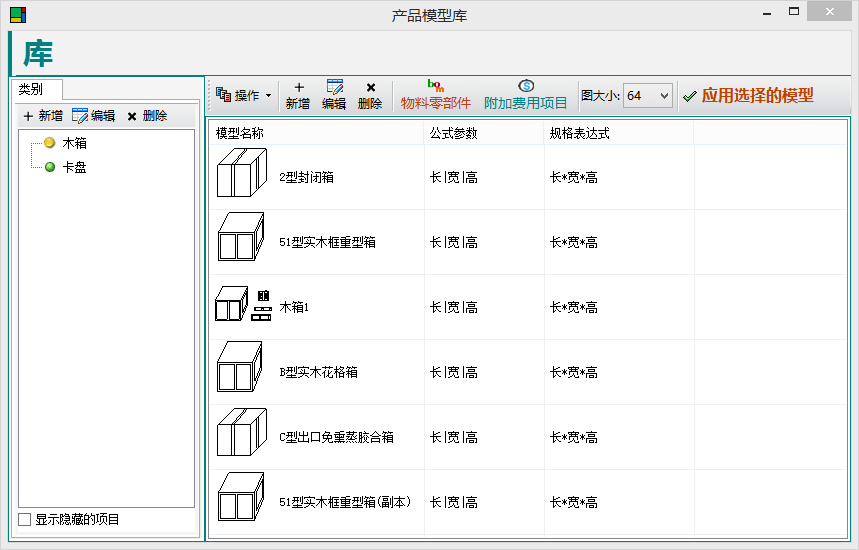The height and width of the screenshot is (550, 859).
Task: Click the 编辑 icon in main toolbar
Action: click(334, 88)
